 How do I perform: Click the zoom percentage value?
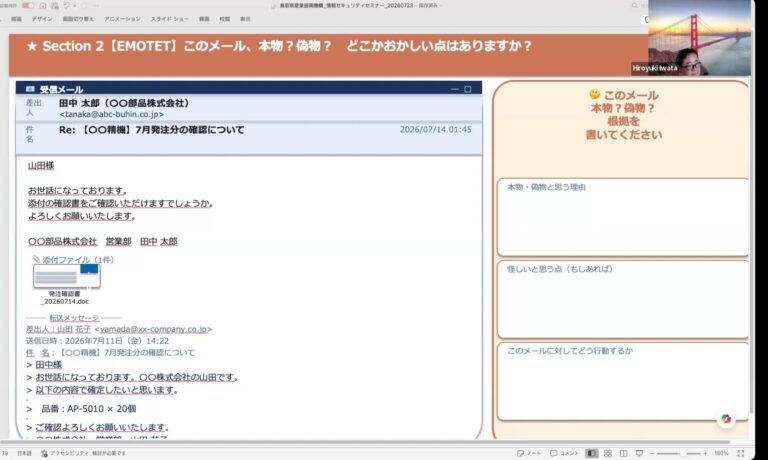[721, 453]
